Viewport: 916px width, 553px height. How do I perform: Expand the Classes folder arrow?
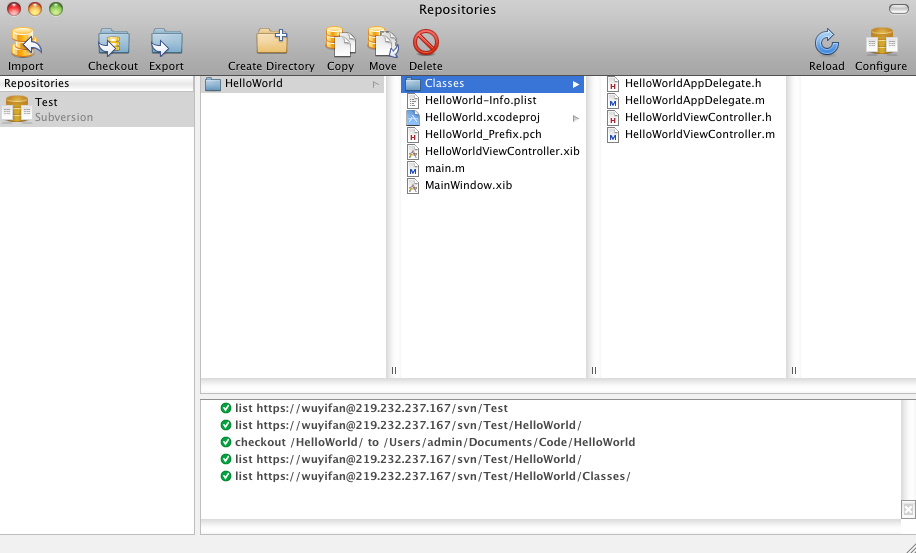(x=575, y=84)
